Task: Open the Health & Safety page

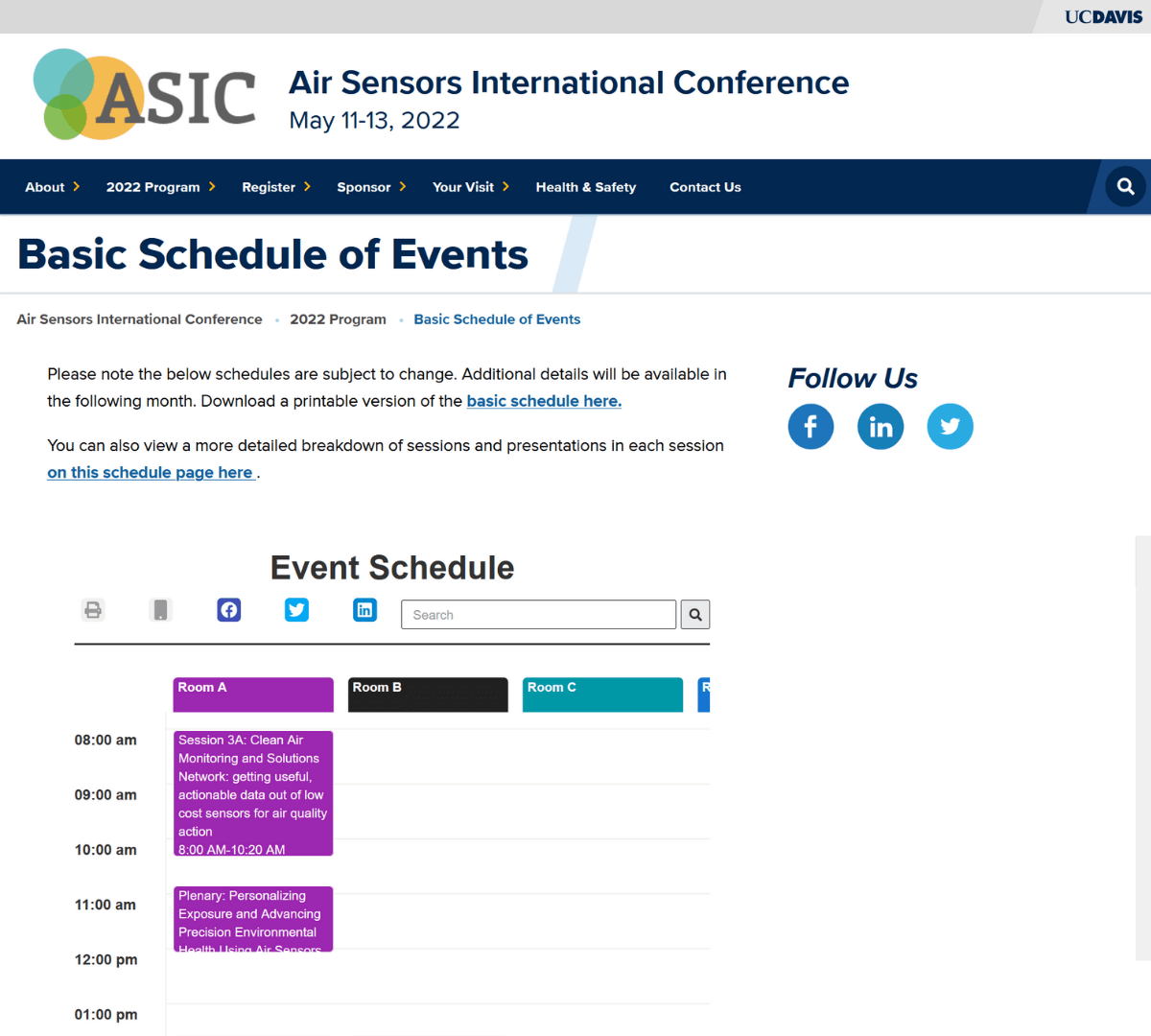Action: point(585,187)
